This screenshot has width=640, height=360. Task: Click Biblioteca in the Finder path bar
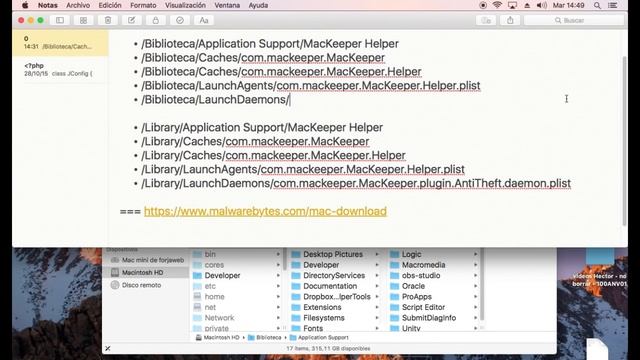(265, 338)
